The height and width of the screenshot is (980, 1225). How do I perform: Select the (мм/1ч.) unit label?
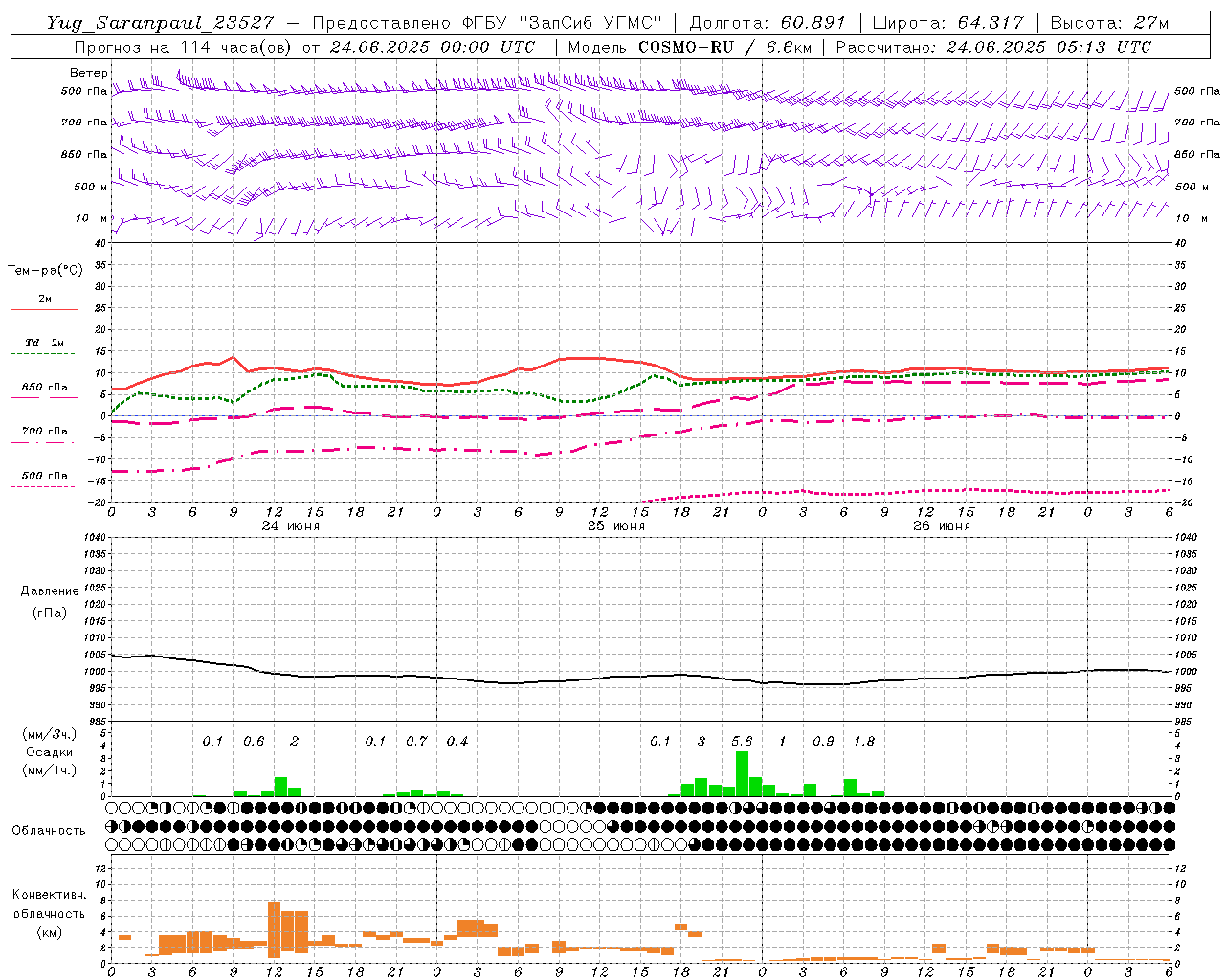pos(49,770)
